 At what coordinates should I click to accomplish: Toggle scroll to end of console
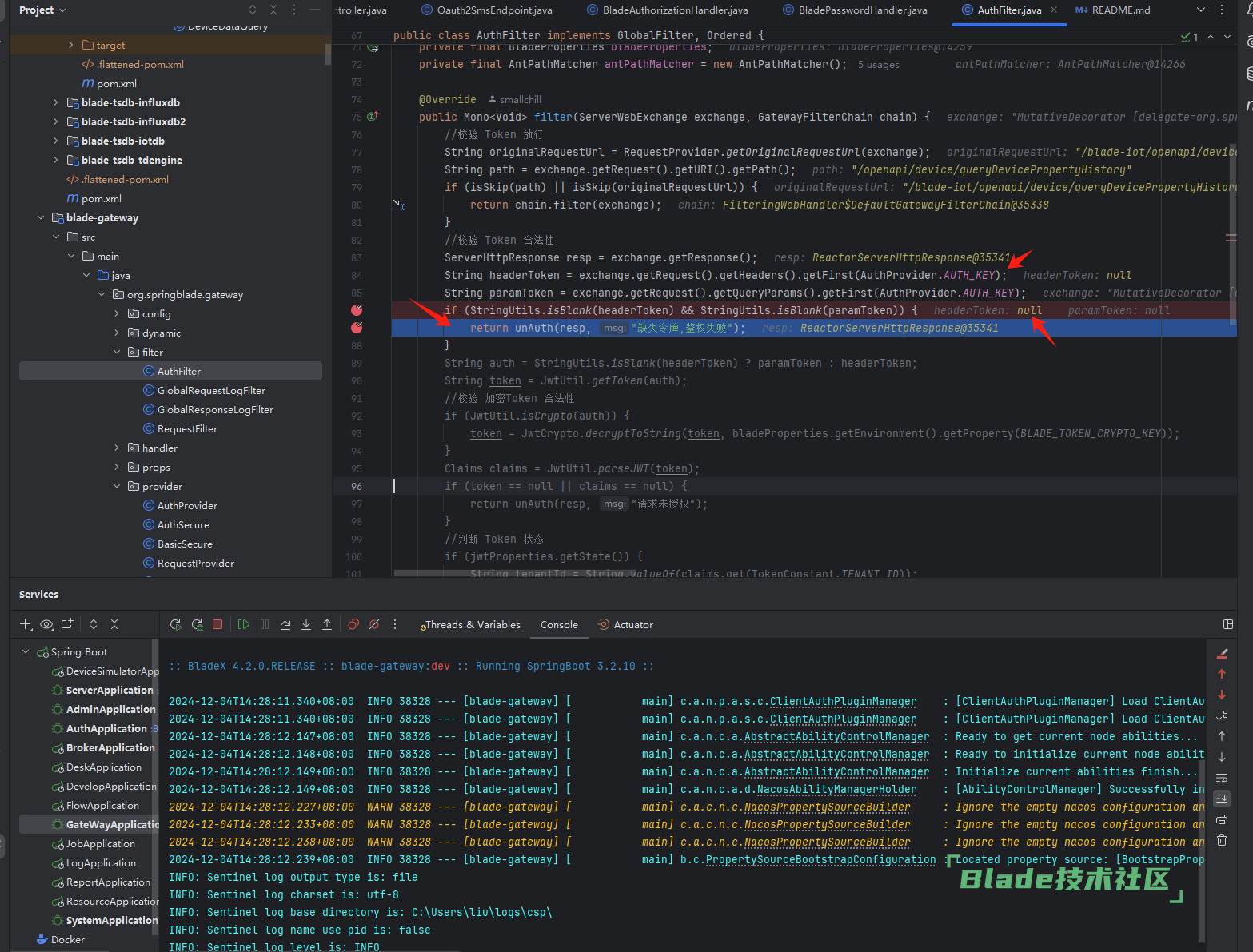pos(1222,799)
